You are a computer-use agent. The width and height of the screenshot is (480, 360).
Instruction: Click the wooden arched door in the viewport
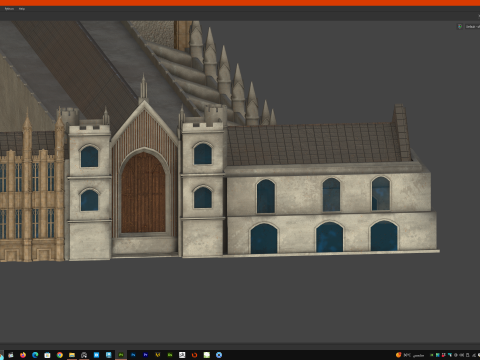143,193
